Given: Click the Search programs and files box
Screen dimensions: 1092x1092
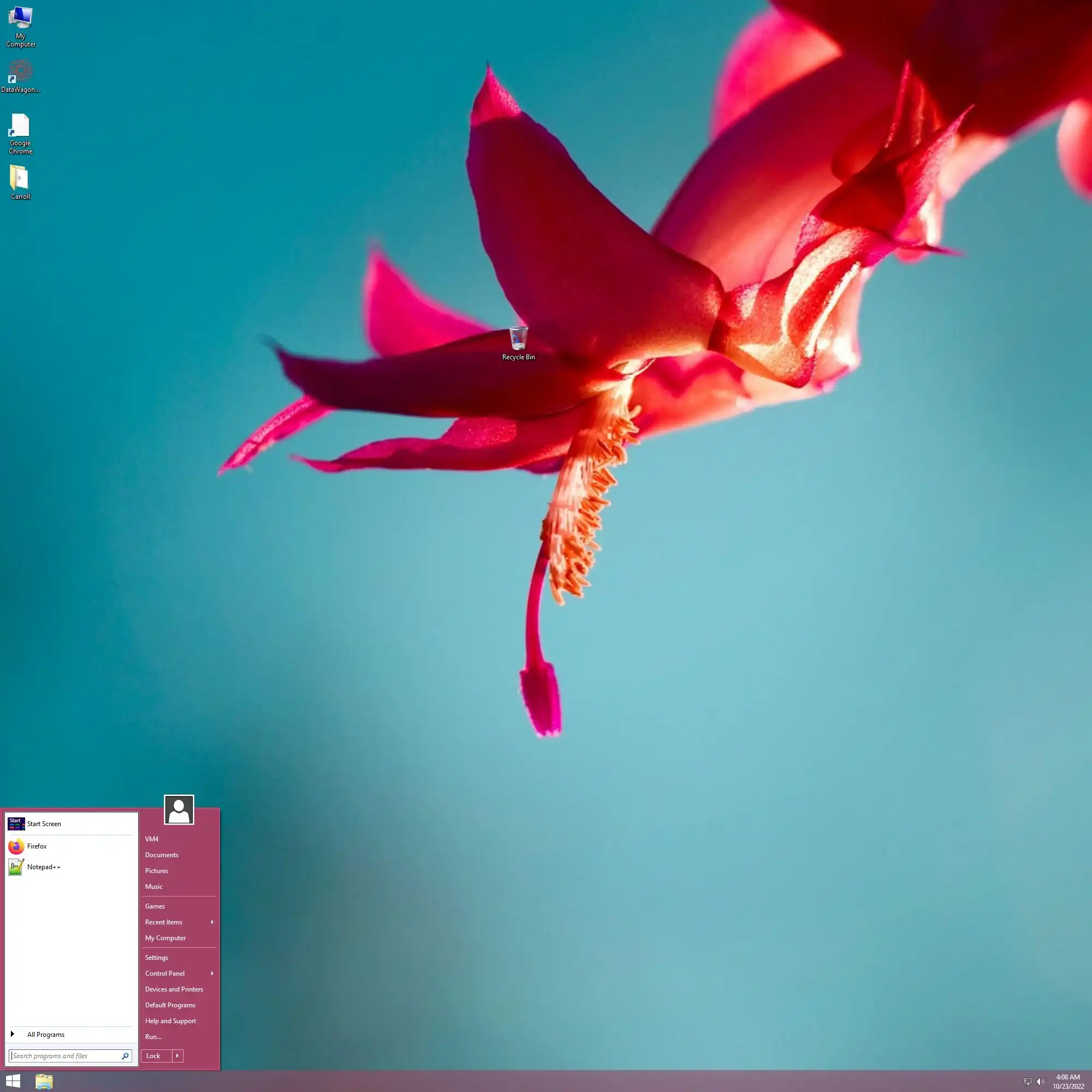Looking at the screenshot, I should (65, 1056).
